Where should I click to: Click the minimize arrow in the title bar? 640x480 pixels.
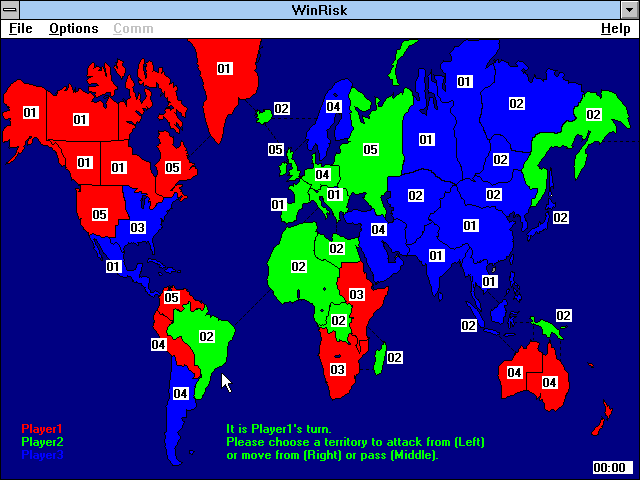tap(629, 10)
